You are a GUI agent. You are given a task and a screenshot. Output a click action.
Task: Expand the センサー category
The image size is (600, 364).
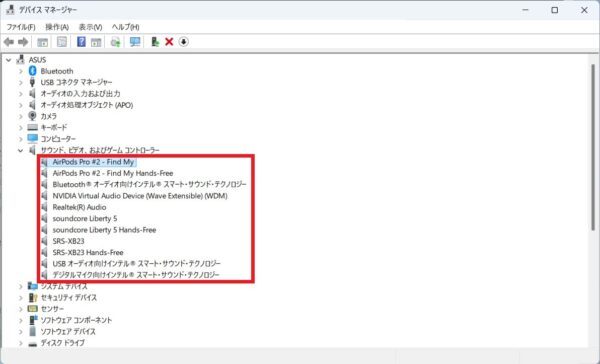tap(21, 309)
